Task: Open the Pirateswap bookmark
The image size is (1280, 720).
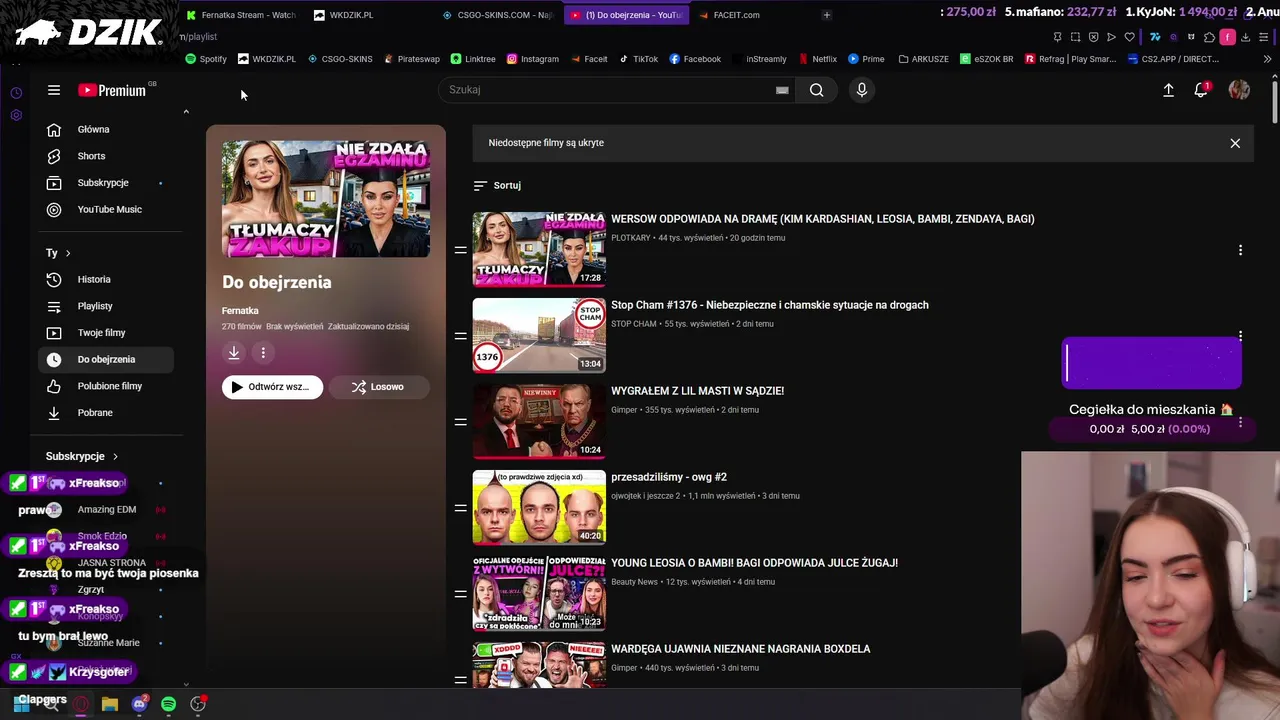Action: (411, 59)
